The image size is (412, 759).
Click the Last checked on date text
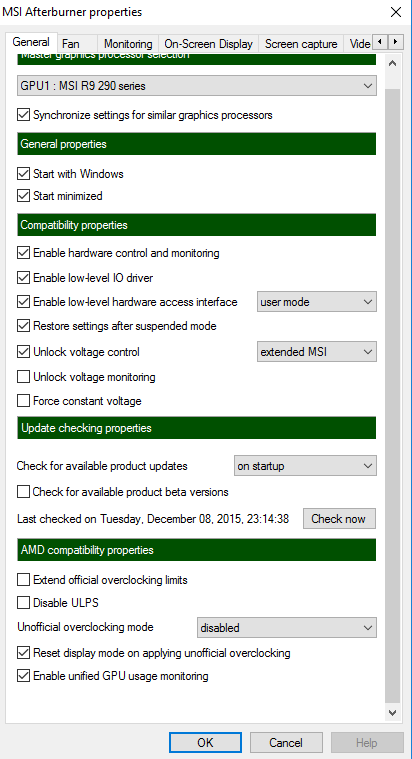tap(153, 519)
